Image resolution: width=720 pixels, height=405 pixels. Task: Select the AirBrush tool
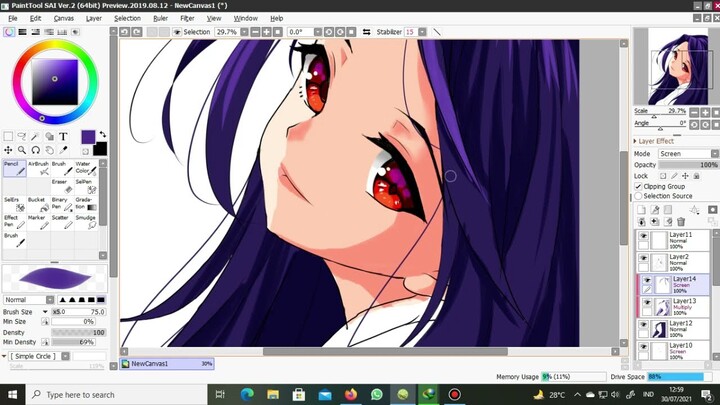tap(38, 169)
